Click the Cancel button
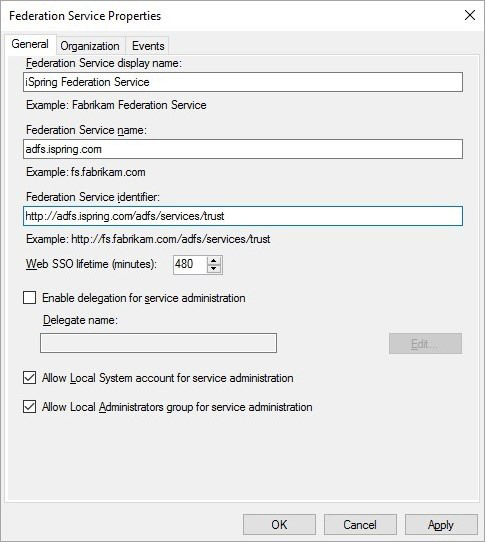Viewport: 485px width, 542px height. pos(360,525)
